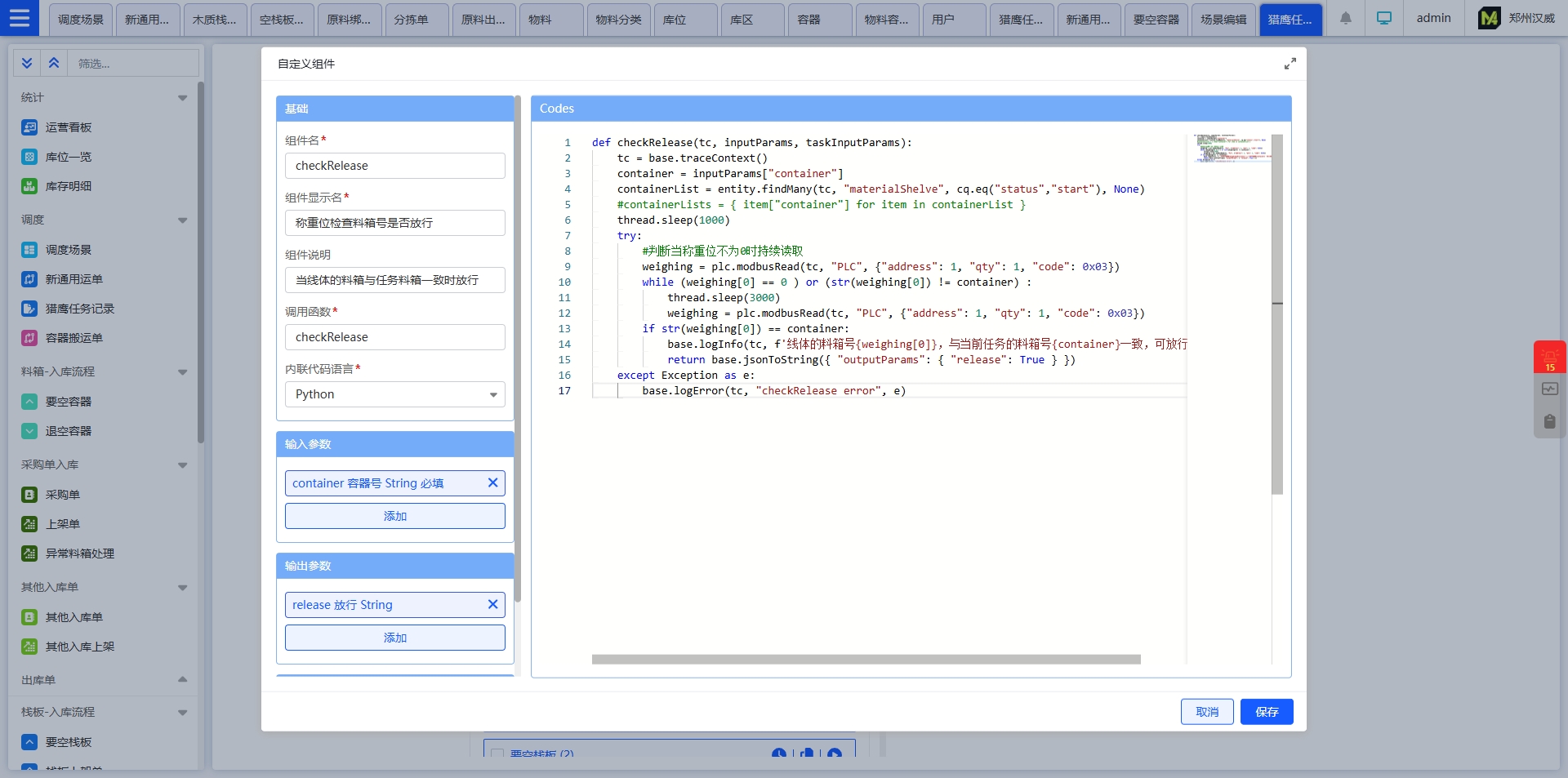This screenshot has height=778, width=1568.
Task: Click the code editor horizontal scrollbar
Action: pos(866,660)
